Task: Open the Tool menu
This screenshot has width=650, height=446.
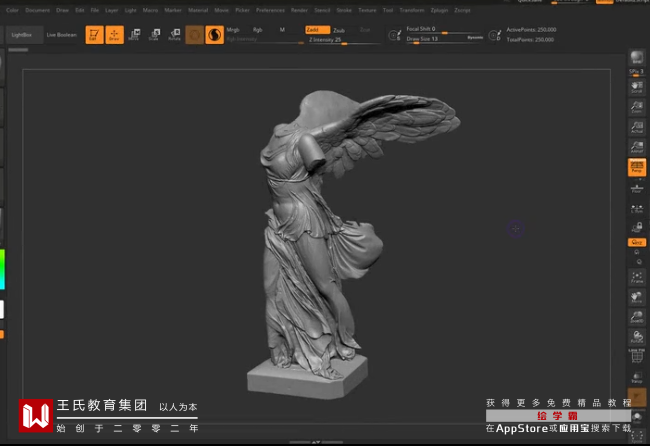Action: click(388, 10)
